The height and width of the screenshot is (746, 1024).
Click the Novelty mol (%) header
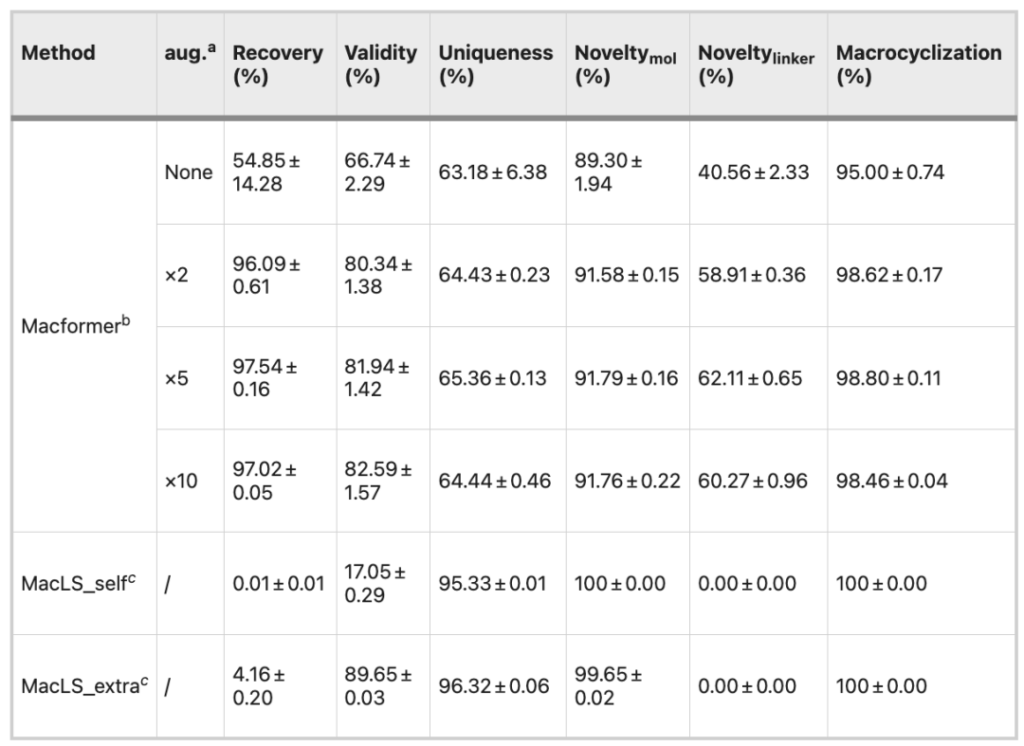point(625,64)
